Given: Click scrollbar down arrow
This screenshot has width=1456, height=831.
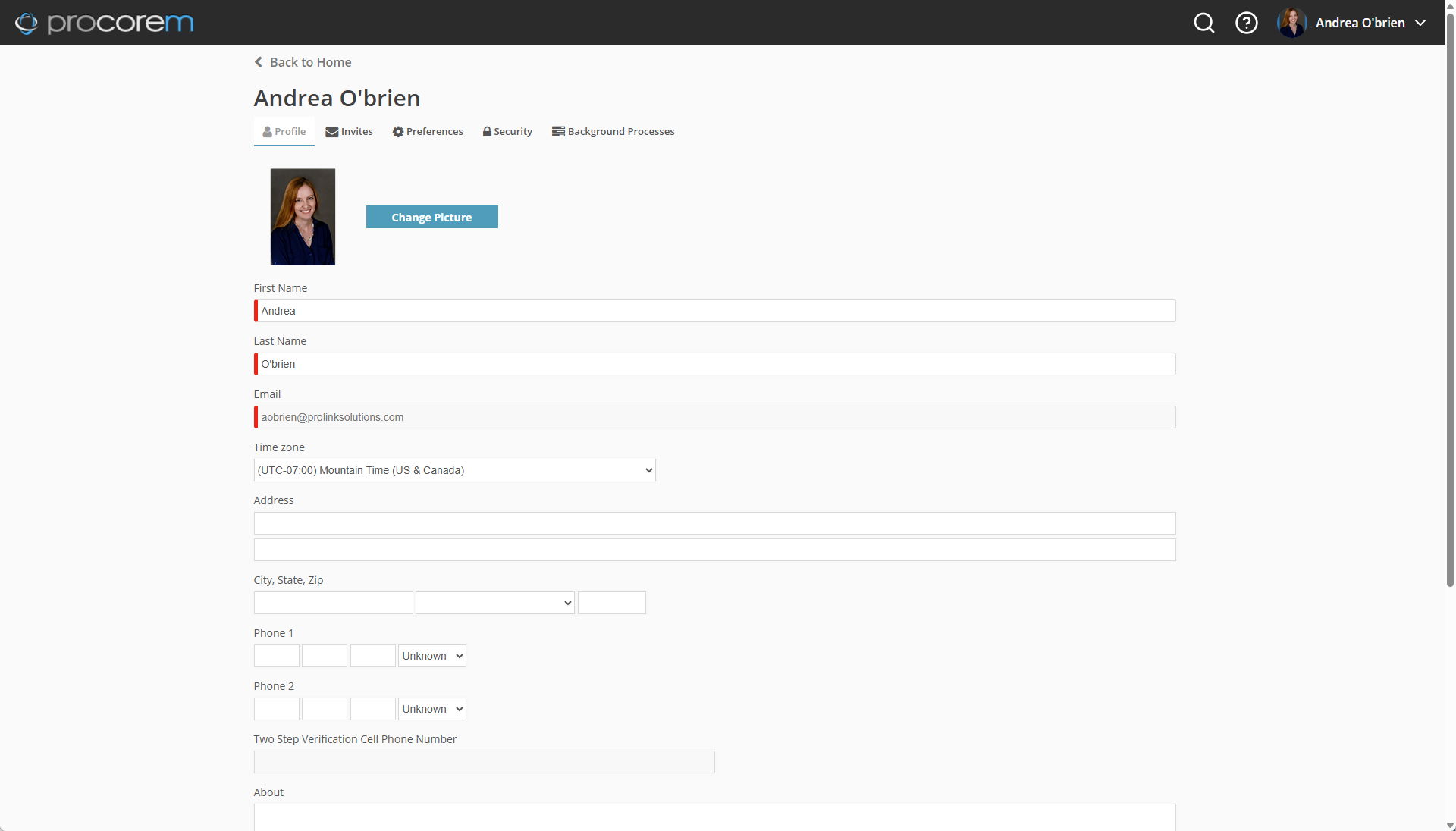Looking at the screenshot, I should coord(1450,825).
